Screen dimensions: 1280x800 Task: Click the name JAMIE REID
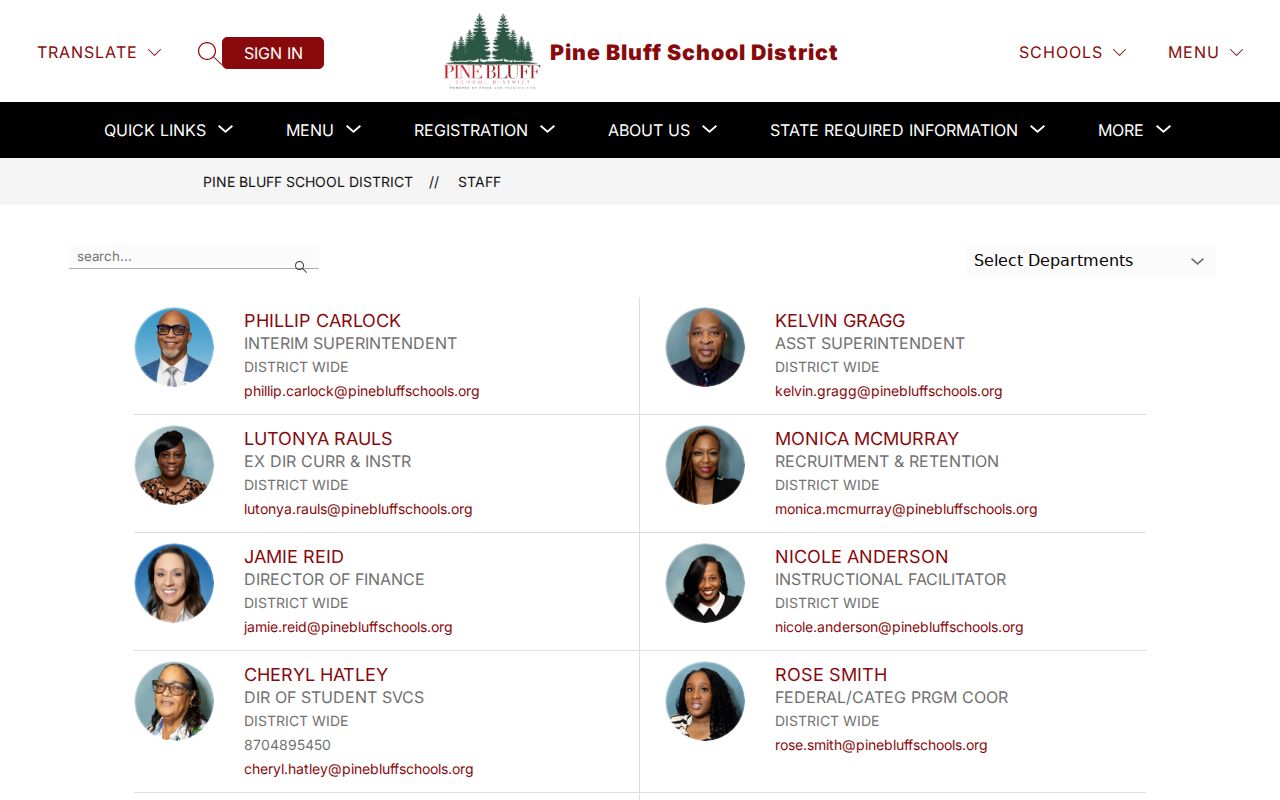tap(294, 557)
